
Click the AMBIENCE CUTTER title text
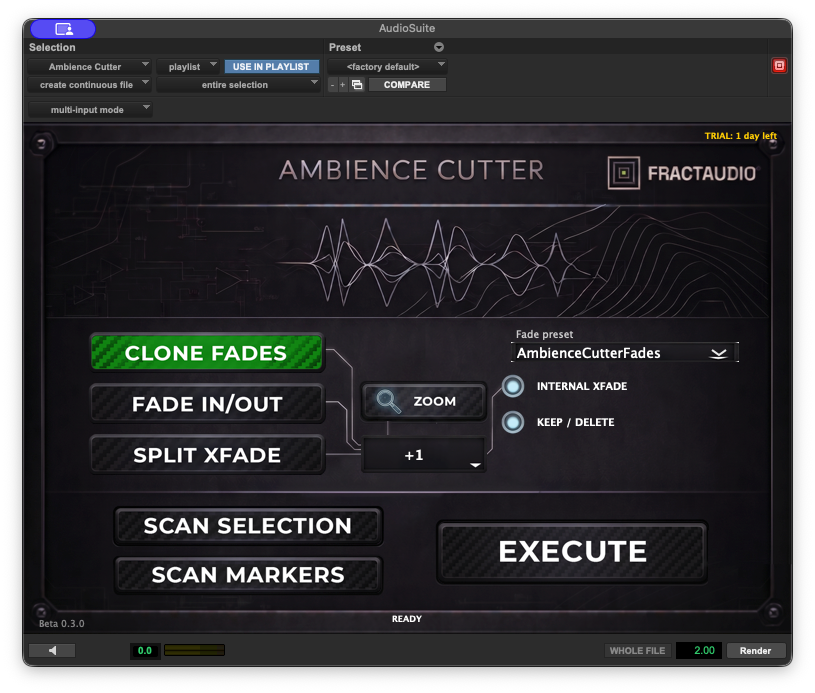[412, 170]
